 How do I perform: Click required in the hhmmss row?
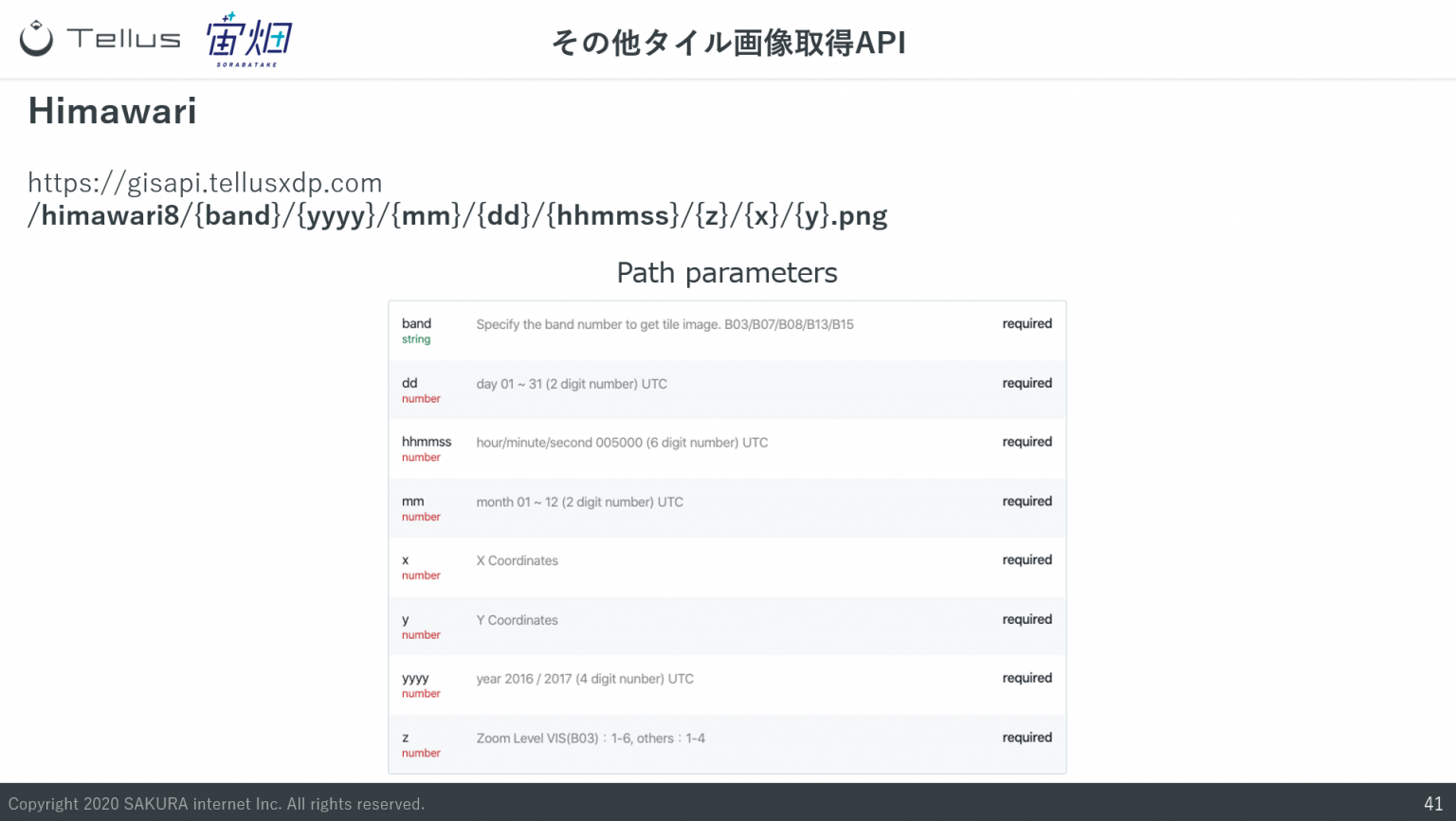point(1028,442)
